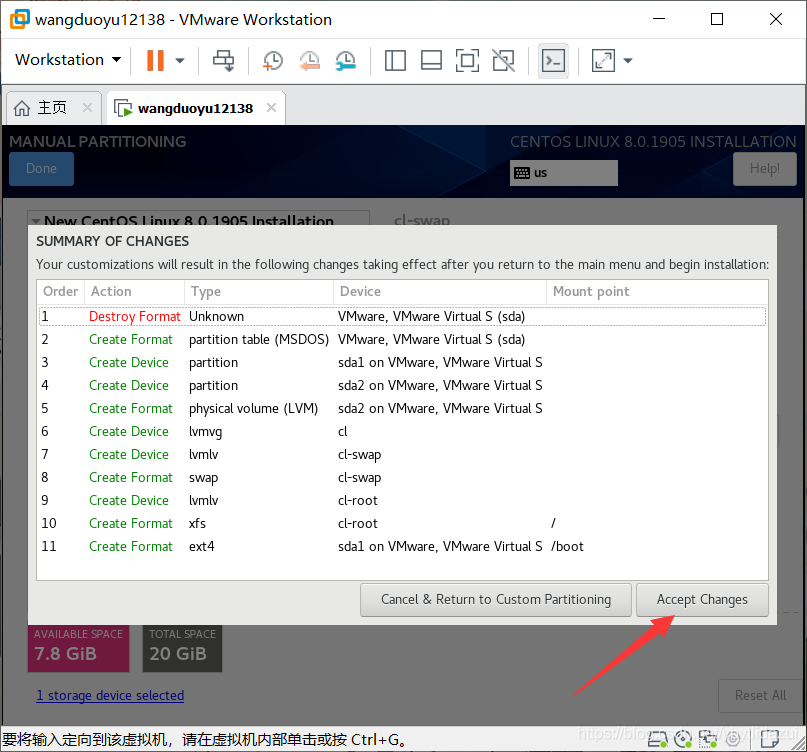
Task: Toggle the thumbnail bar layout
Action: coord(431,60)
